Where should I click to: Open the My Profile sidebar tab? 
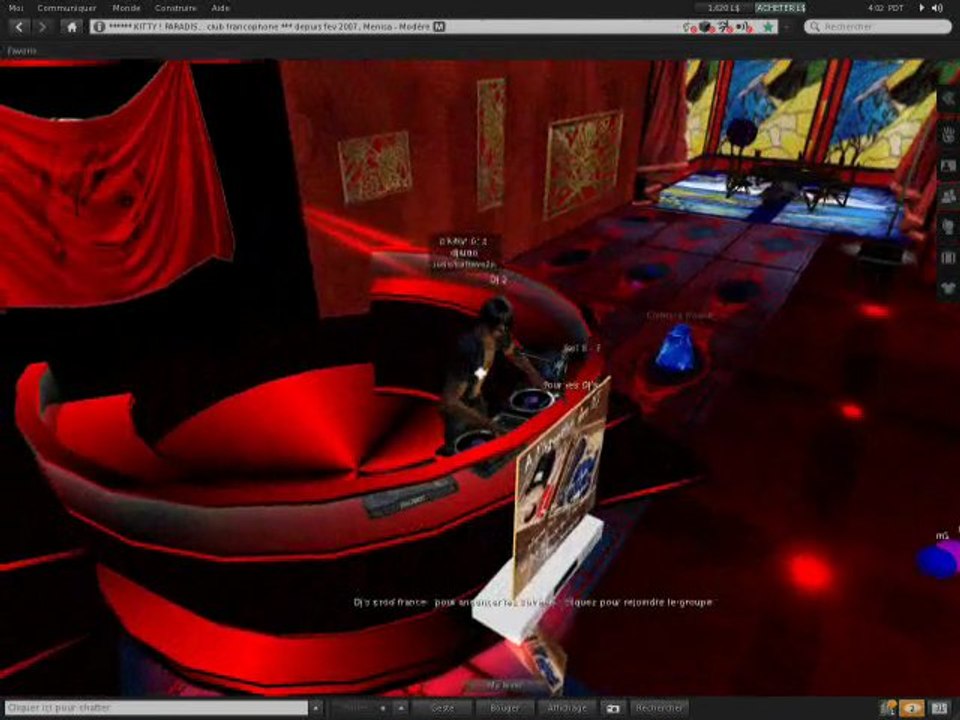point(948,165)
